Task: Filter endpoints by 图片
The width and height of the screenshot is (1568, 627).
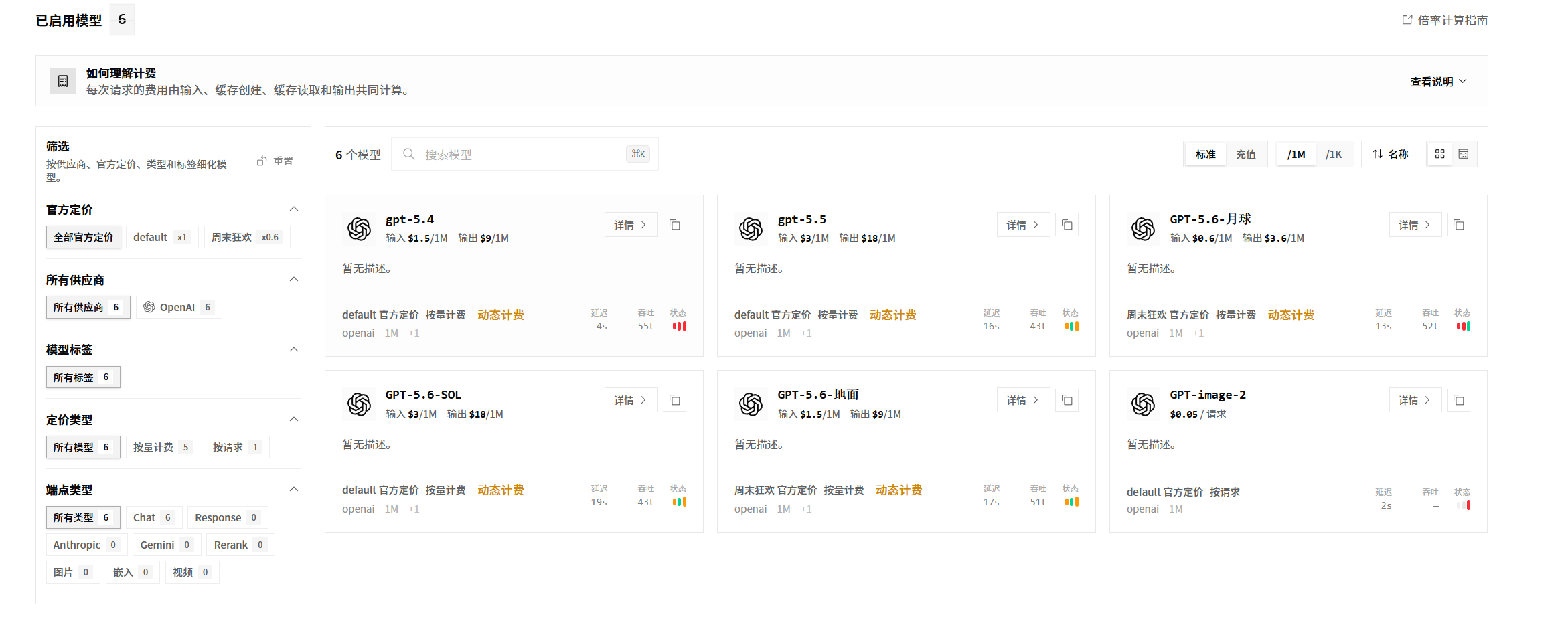Action: (x=73, y=572)
